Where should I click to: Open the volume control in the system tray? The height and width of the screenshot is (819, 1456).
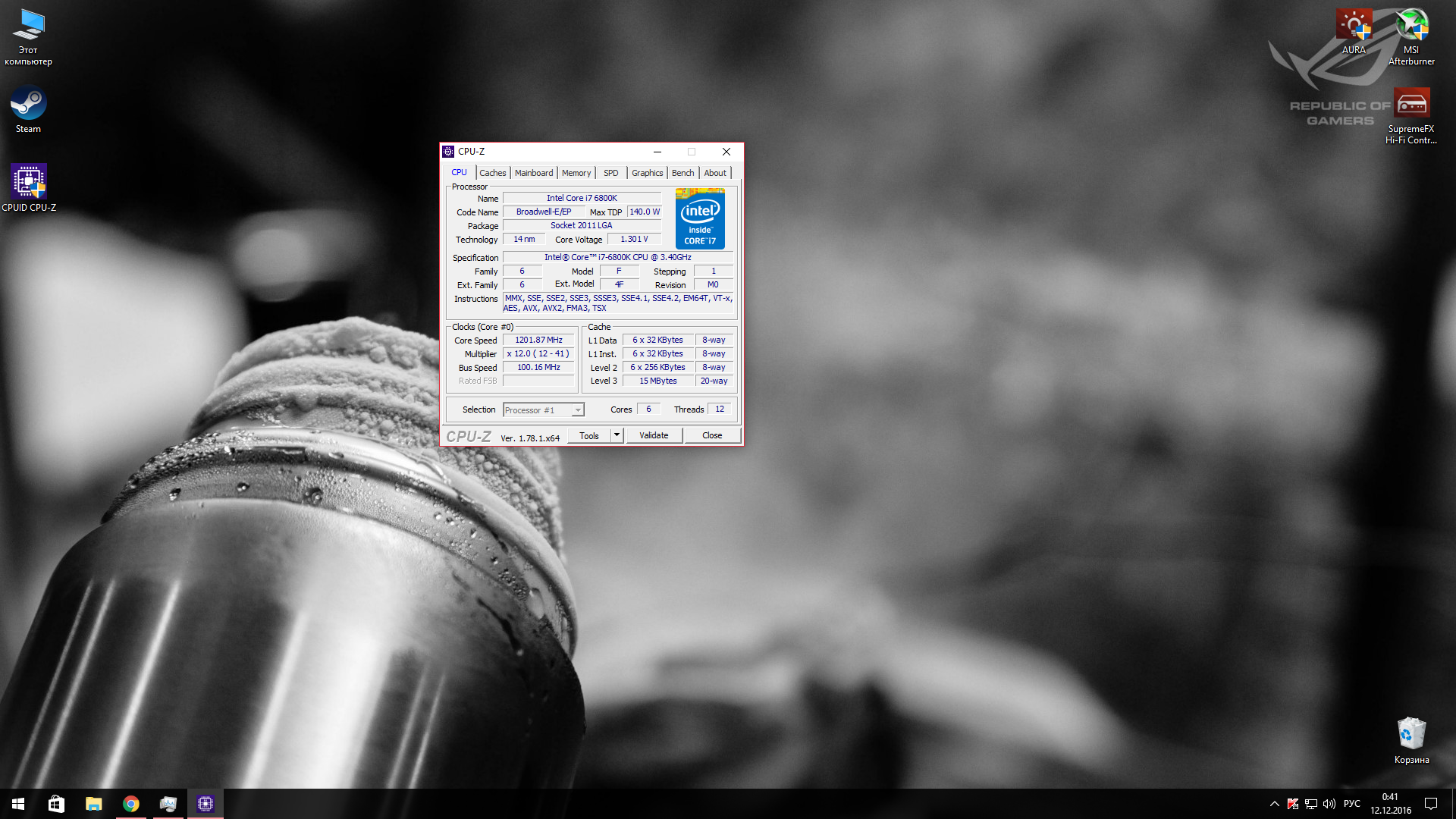click(1329, 804)
